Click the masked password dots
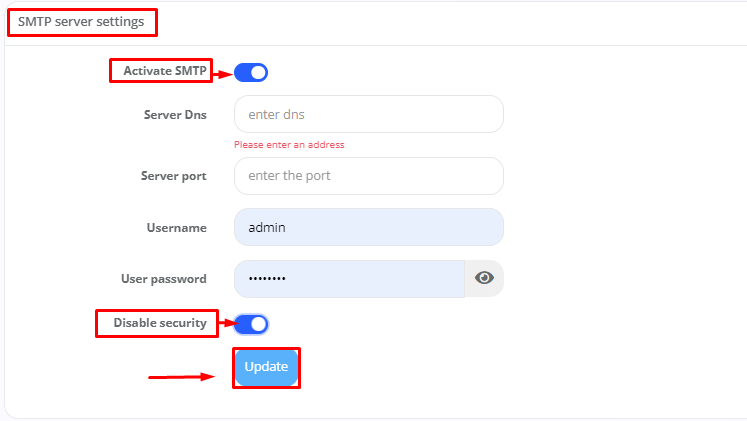This screenshot has width=747, height=421. tap(266, 279)
